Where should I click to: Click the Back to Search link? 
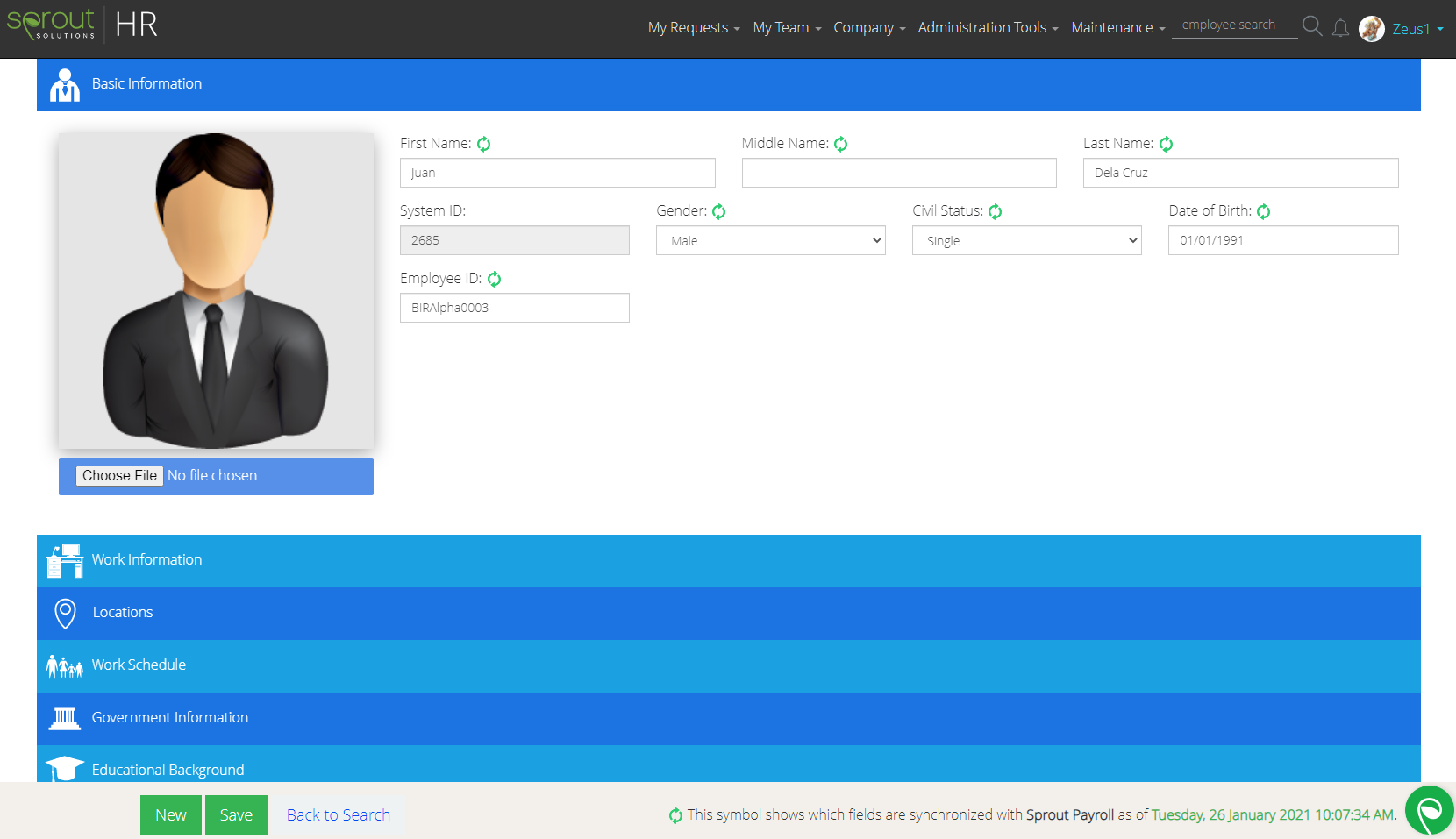(x=337, y=814)
